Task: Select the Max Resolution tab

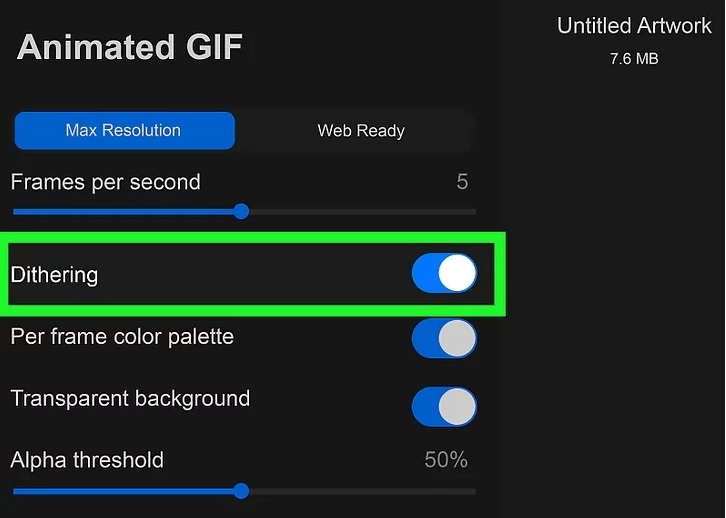Action: 124,130
